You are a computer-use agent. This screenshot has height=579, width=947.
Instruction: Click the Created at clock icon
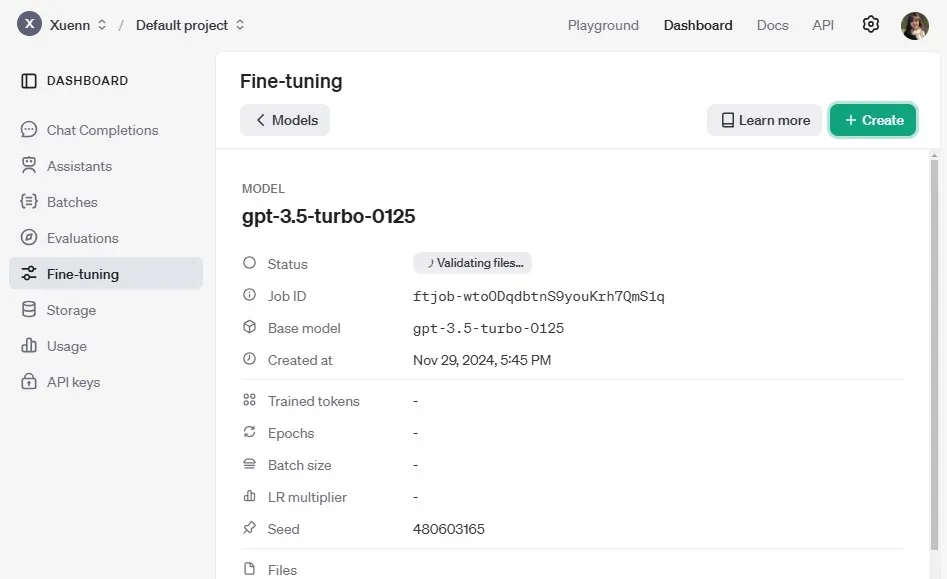(x=249, y=359)
